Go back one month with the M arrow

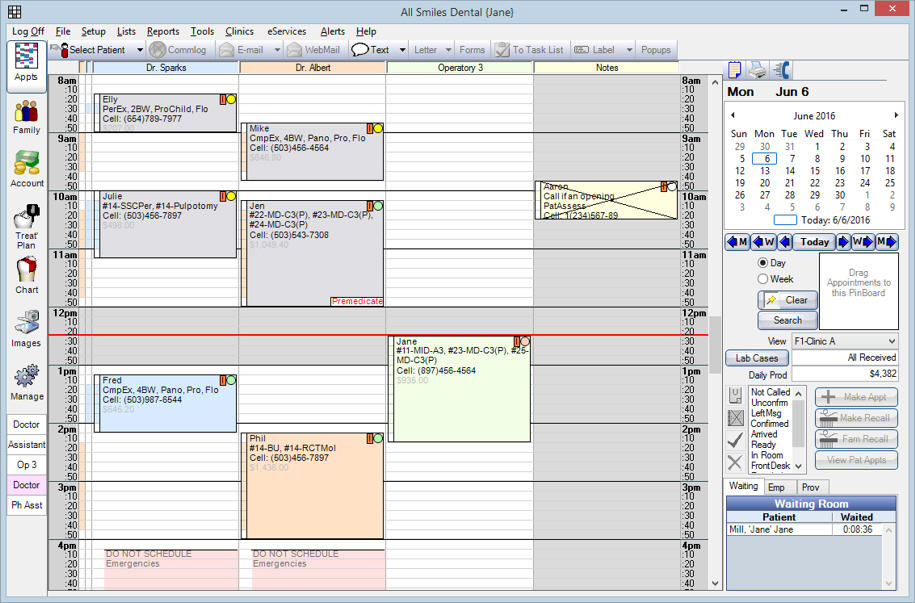pos(738,242)
